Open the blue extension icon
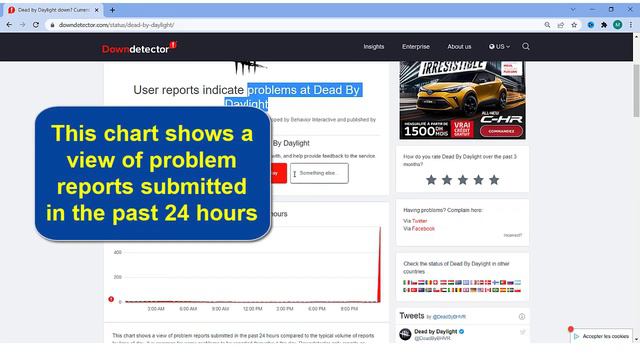Image resolution: width=640 pixels, height=360 pixels. 591,25
